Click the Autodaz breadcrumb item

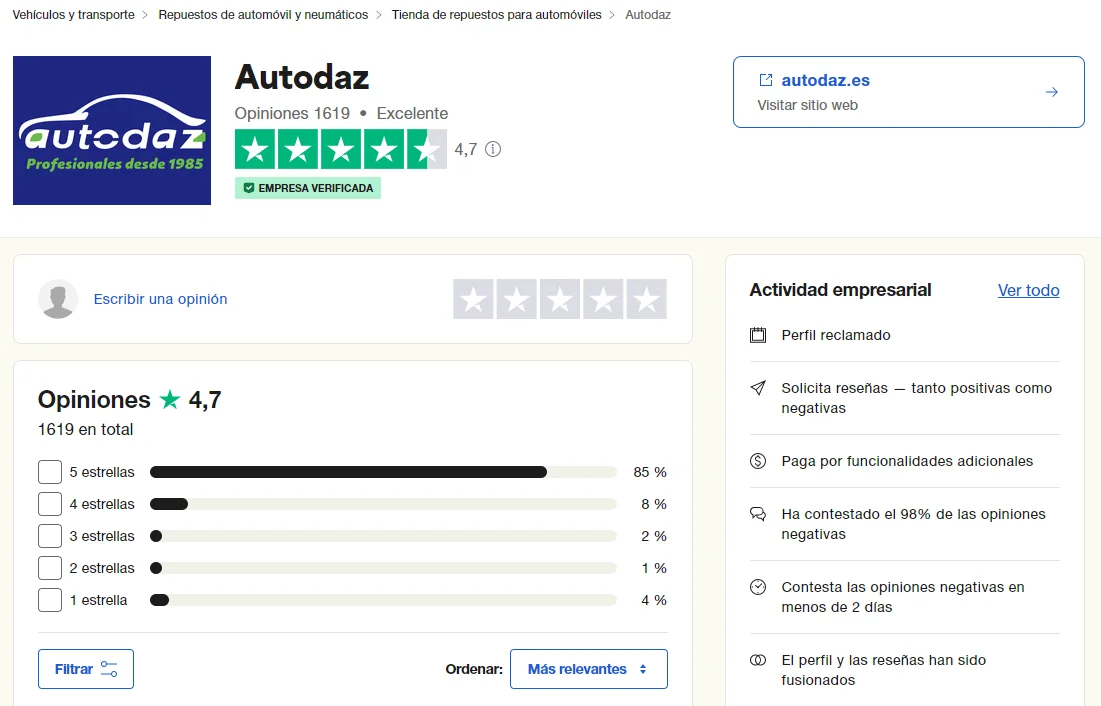click(x=648, y=15)
